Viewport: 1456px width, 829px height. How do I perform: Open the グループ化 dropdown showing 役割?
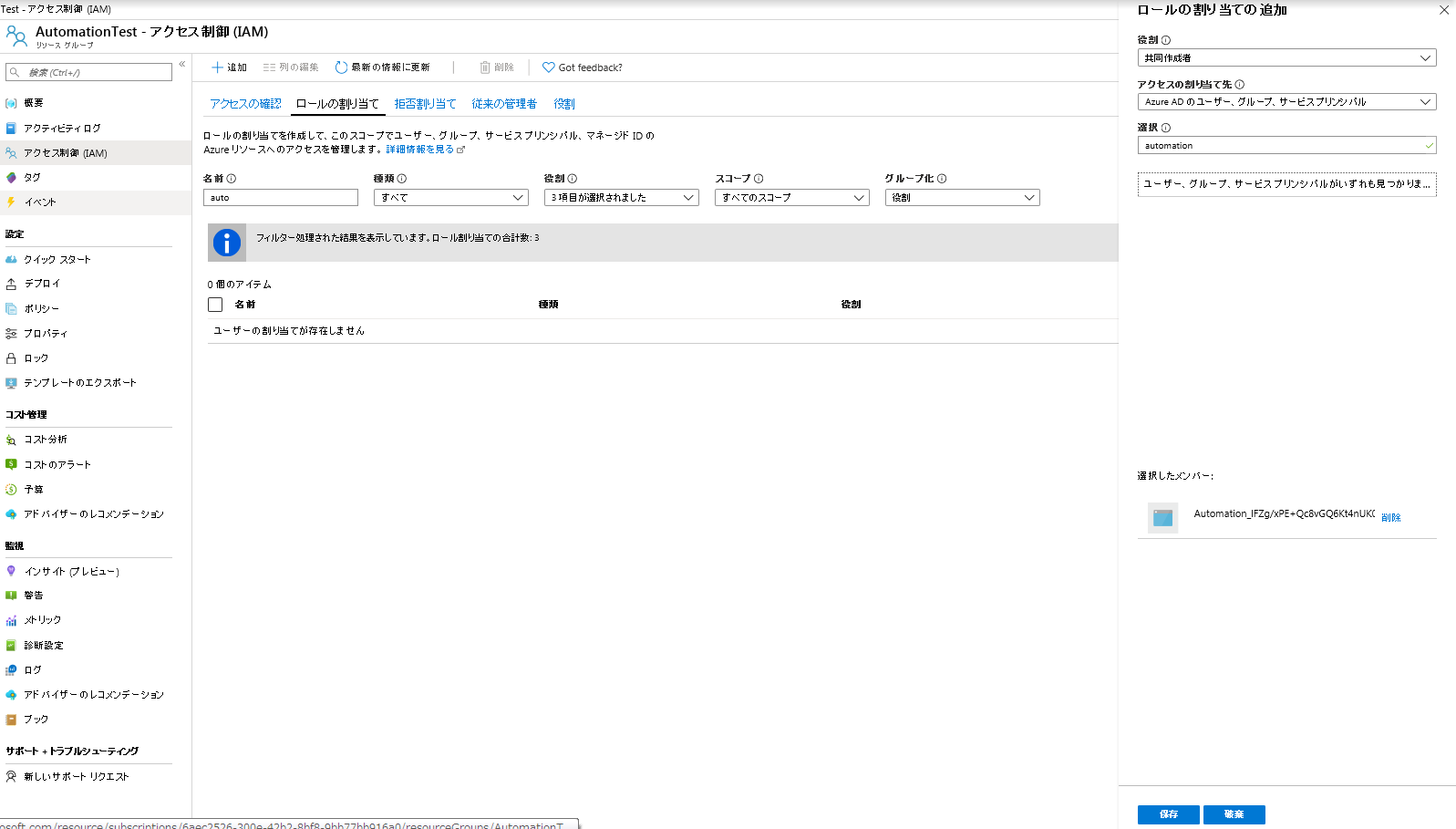pyautogui.click(x=963, y=198)
